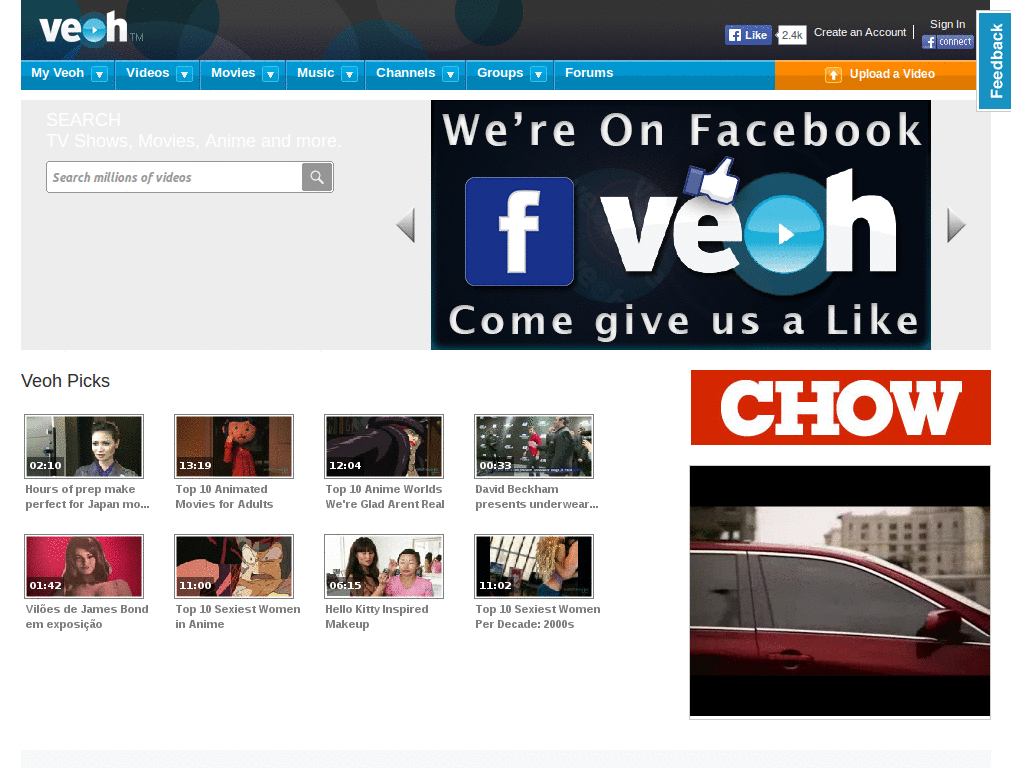1024x768 pixels.
Task: Focus the Search millions of videos field
Action: click(174, 177)
